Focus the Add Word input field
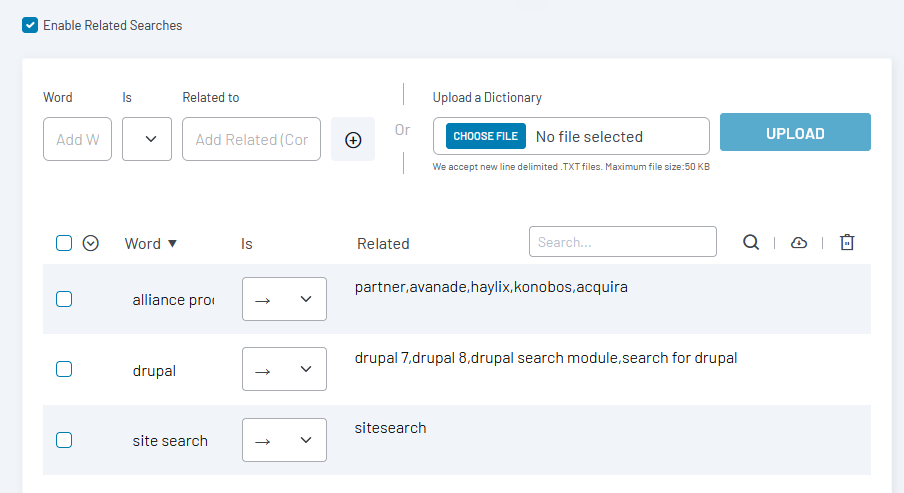Screen dimensions: 904x493 point(77,139)
